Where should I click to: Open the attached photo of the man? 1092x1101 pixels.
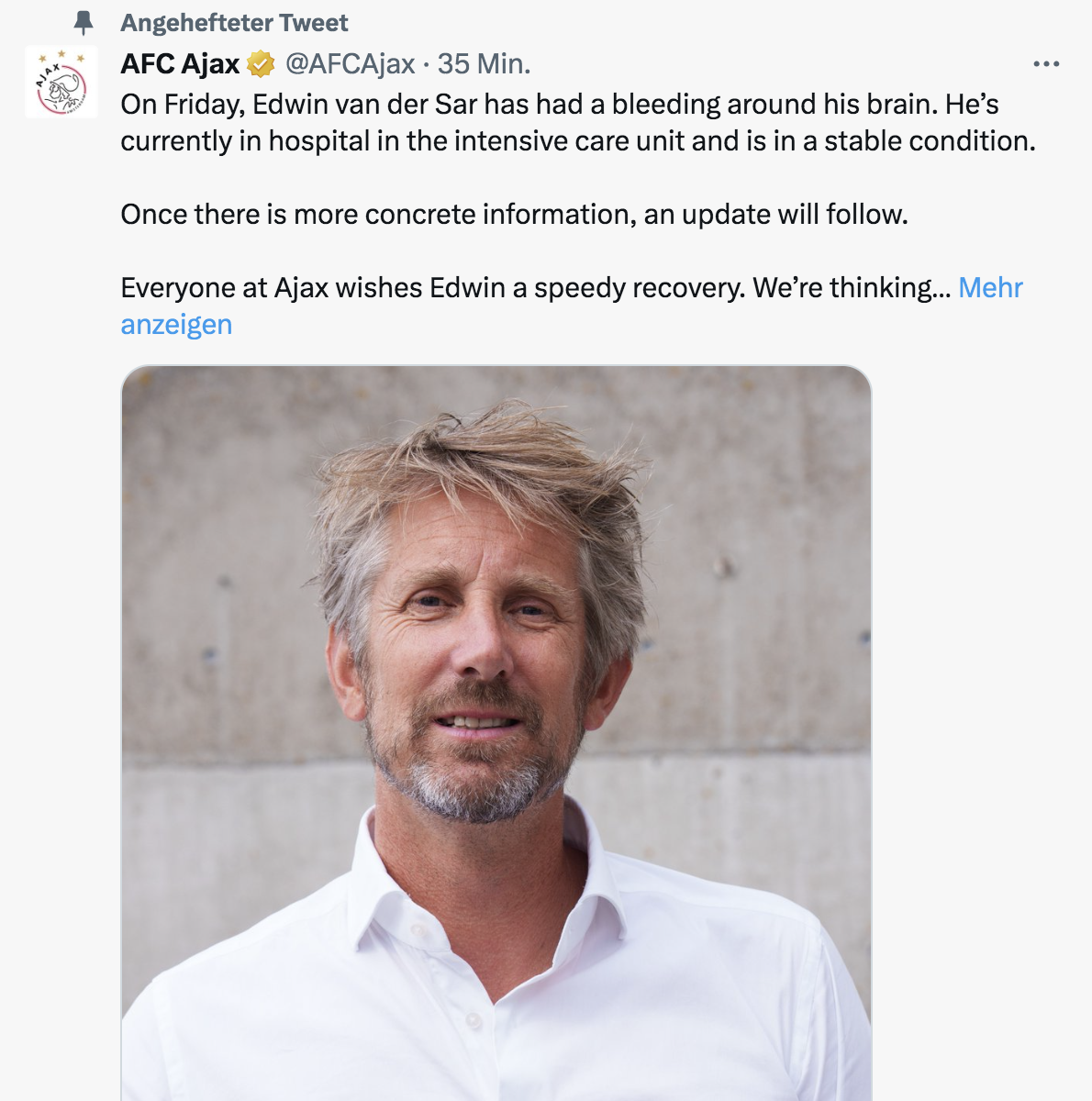(496, 732)
